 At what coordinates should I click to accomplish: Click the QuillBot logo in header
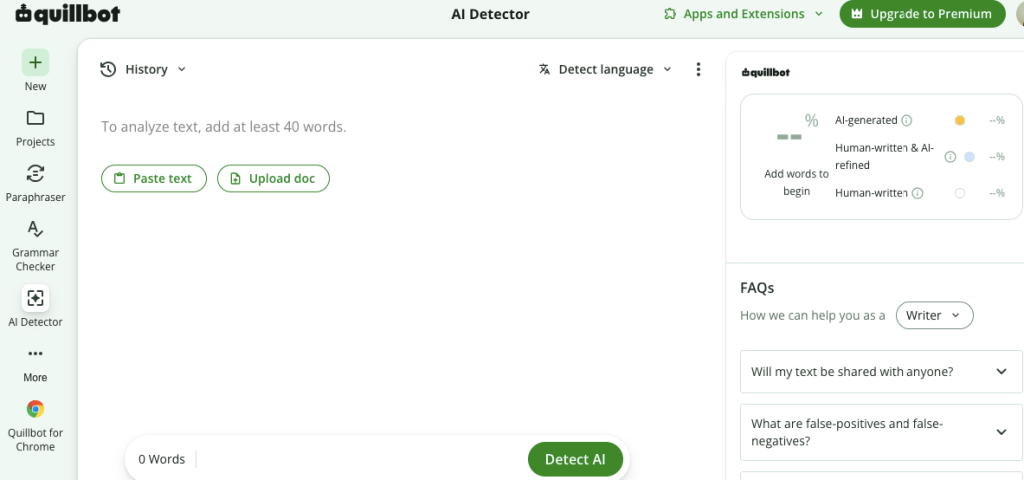pos(68,14)
